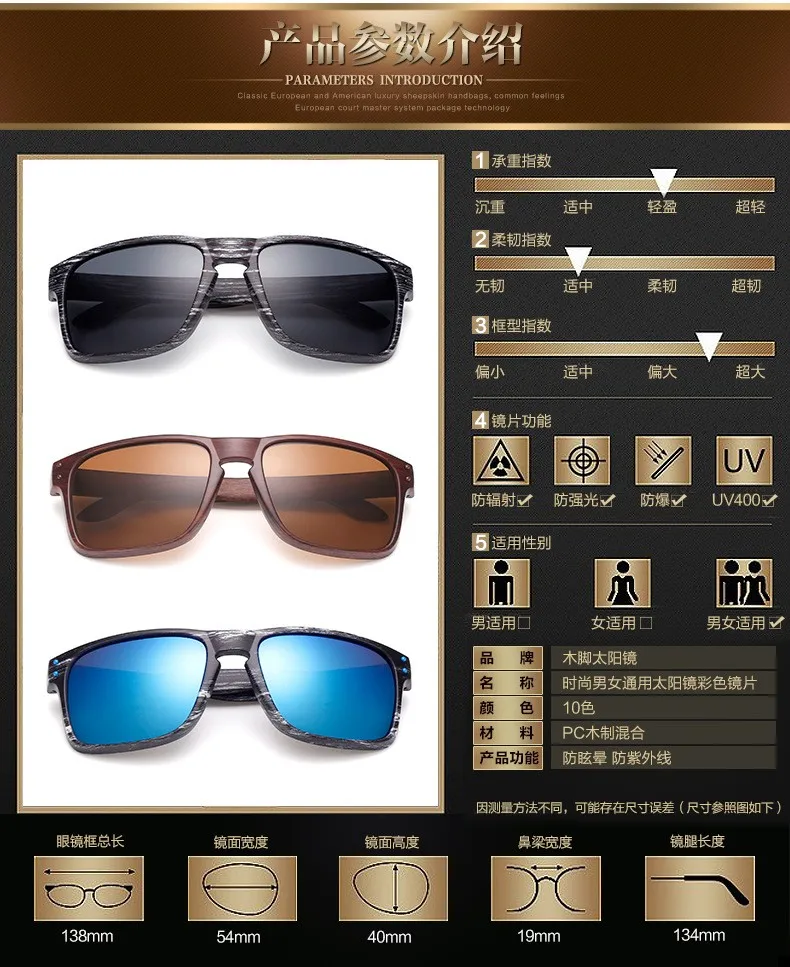Click the radiation protection triangle icon
790x967 pixels.
pyautogui.click(x=501, y=461)
